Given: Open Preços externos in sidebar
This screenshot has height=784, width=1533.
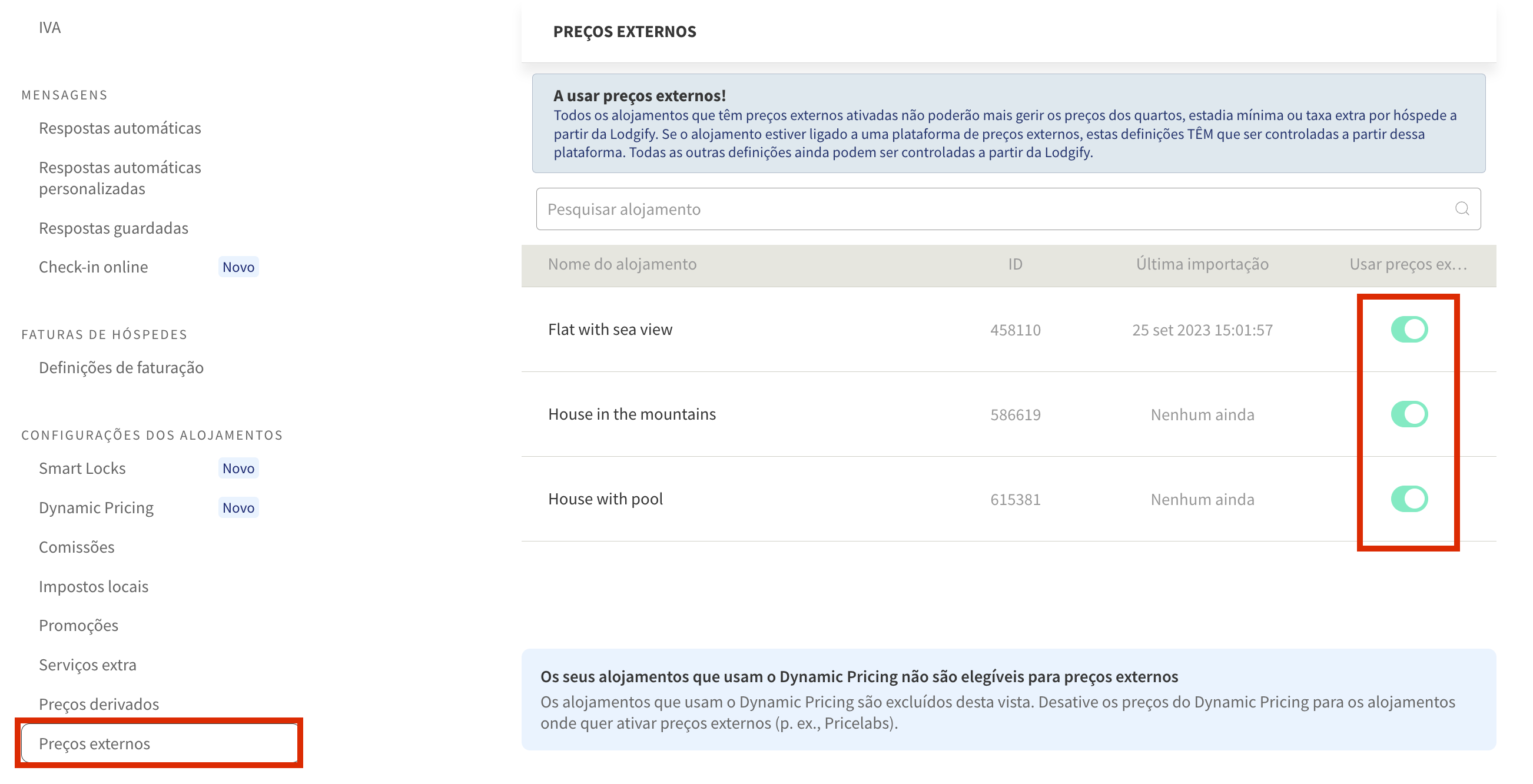Looking at the screenshot, I should [x=95, y=743].
